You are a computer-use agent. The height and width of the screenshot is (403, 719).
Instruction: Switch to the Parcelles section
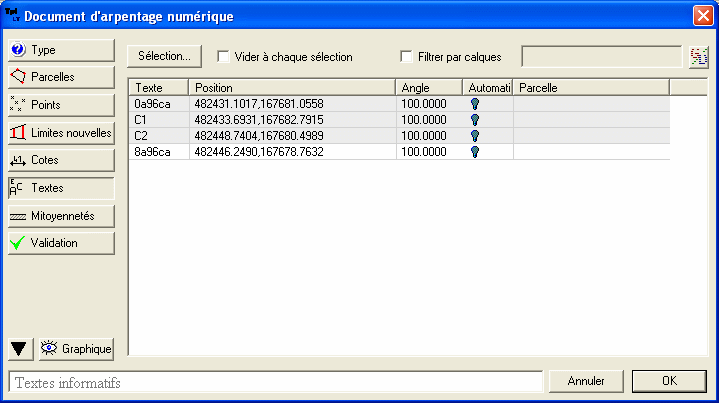coord(61,77)
